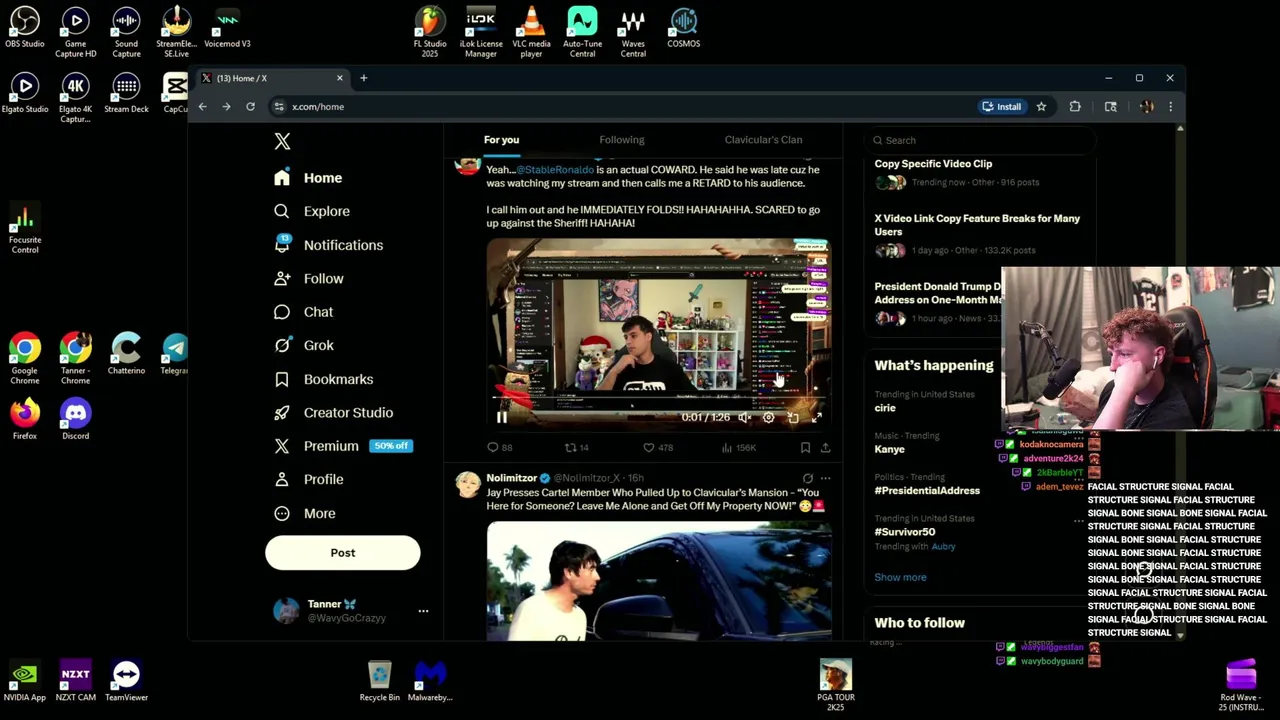Launch Google Chrome desktop shortcut
1280x720 pixels.
click(25, 358)
